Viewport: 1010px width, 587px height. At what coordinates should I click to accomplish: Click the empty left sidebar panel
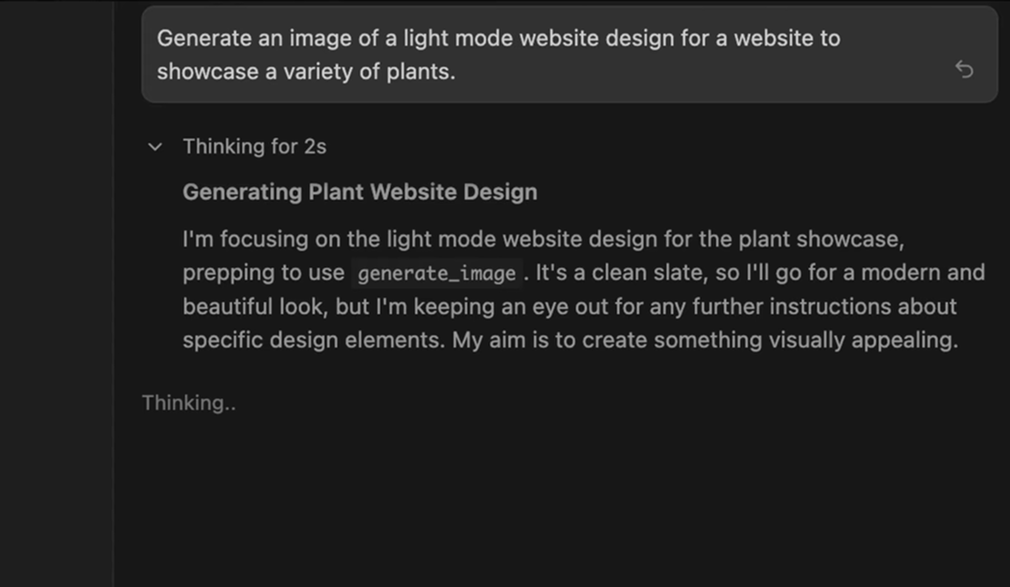(x=56, y=300)
